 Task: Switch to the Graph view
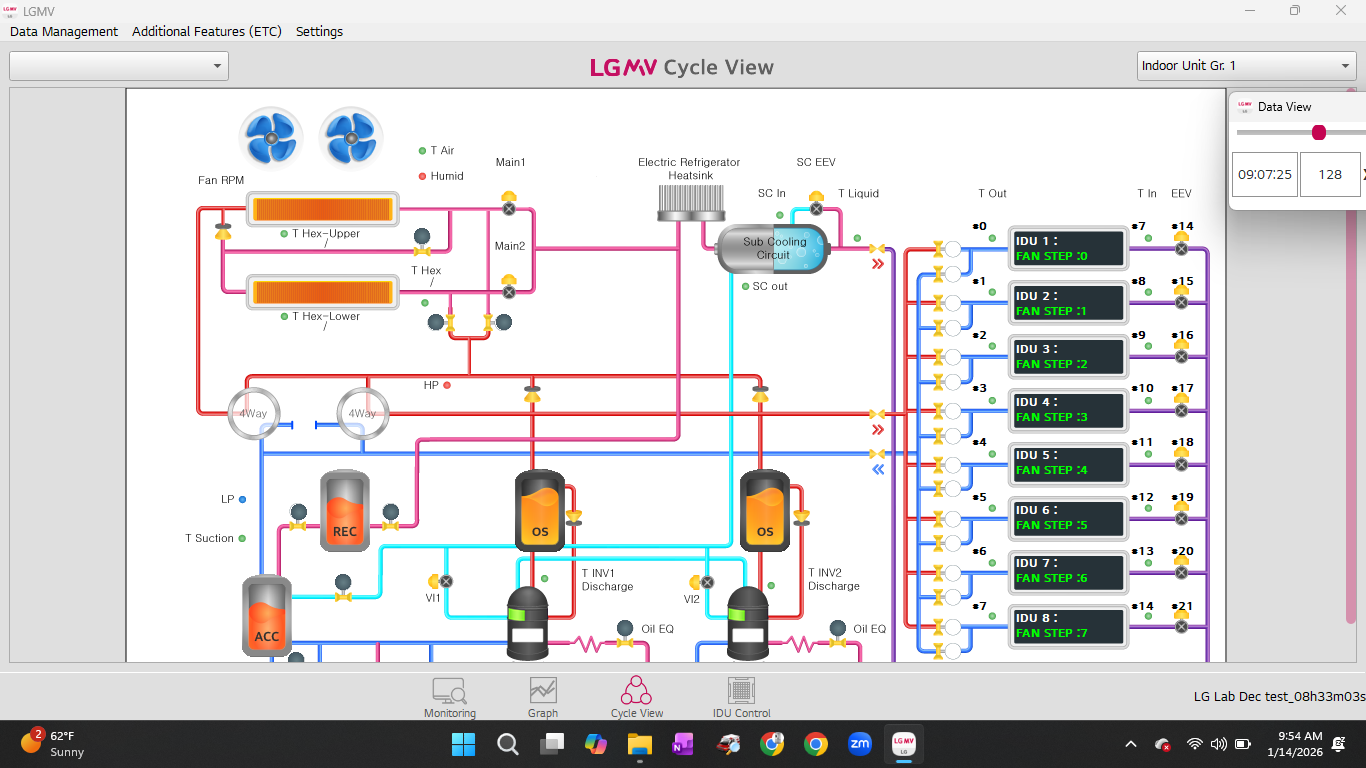pos(543,697)
